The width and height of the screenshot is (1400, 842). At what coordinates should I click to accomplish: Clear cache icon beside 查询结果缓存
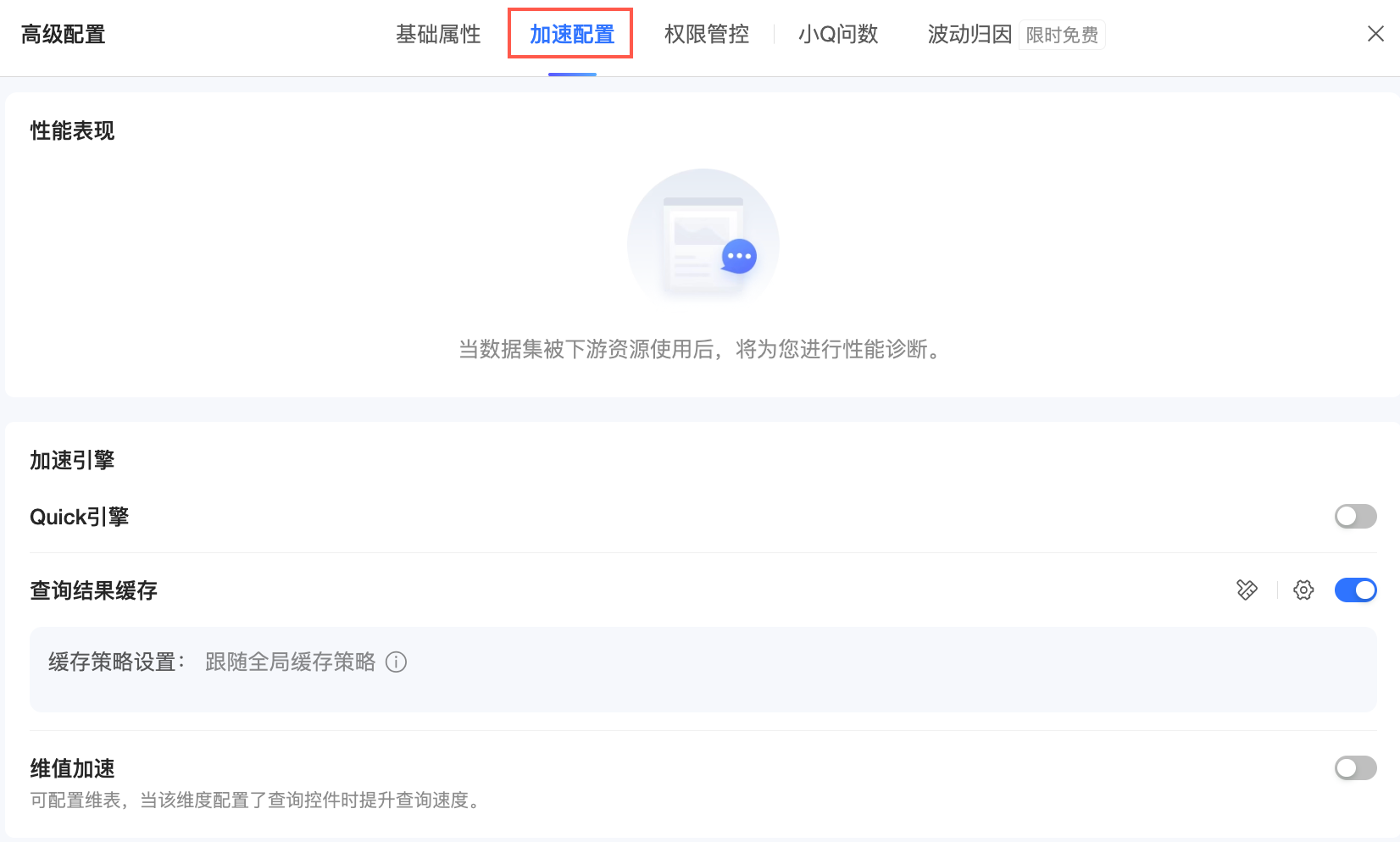[1247, 590]
